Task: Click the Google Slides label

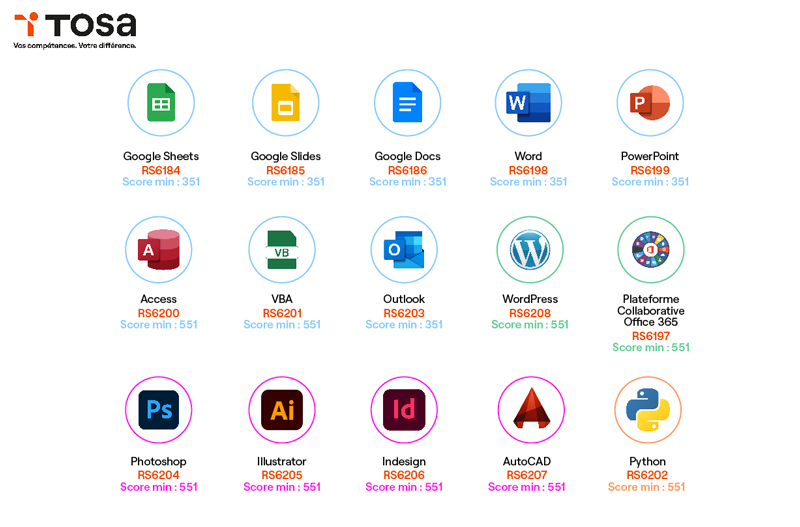Action: (286, 157)
